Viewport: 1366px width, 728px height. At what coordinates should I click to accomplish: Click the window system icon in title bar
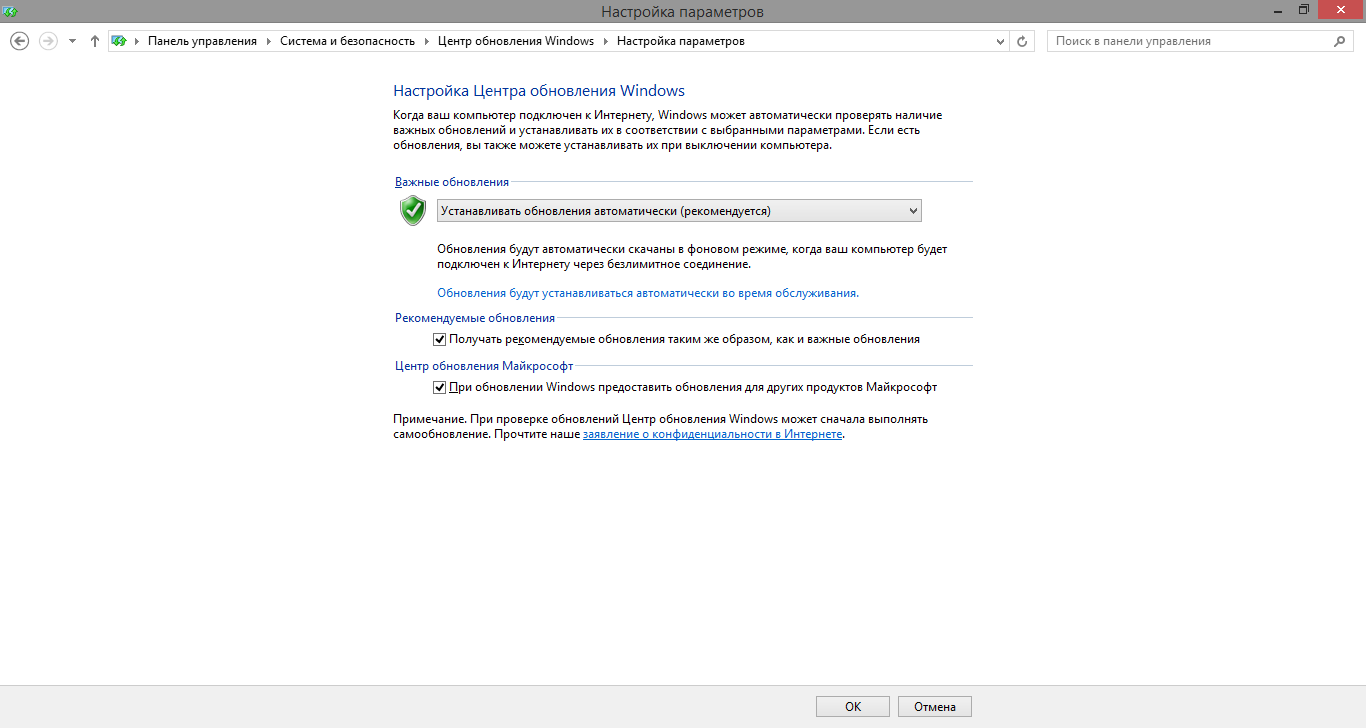(10, 11)
